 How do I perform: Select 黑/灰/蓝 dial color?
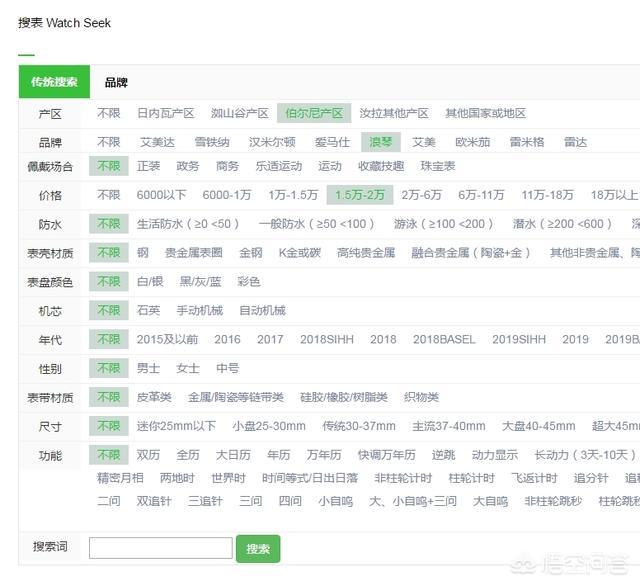(199, 282)
